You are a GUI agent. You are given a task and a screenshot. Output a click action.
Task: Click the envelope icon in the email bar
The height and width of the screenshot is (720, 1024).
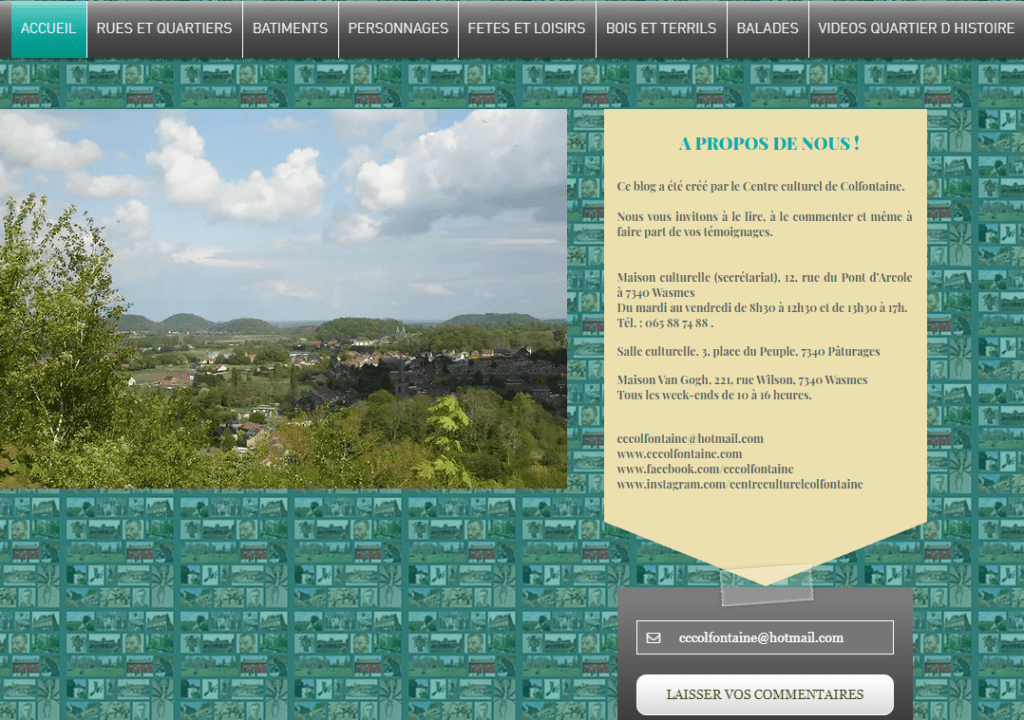(654, 637)
